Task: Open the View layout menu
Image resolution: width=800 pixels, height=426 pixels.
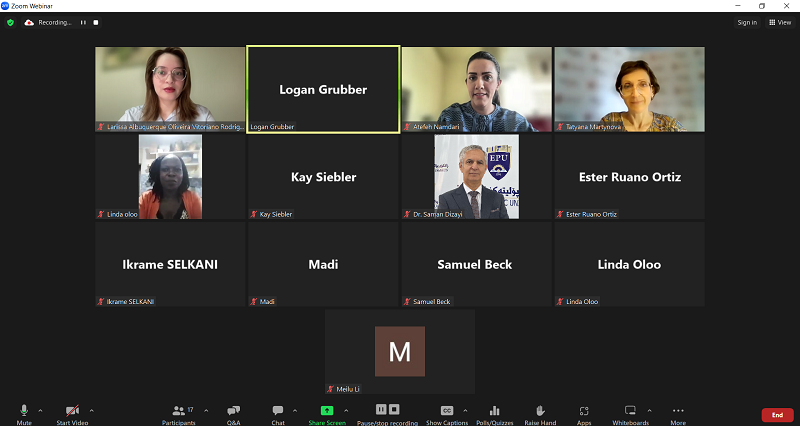Action: pyautogui.click(x=780, y=22)
